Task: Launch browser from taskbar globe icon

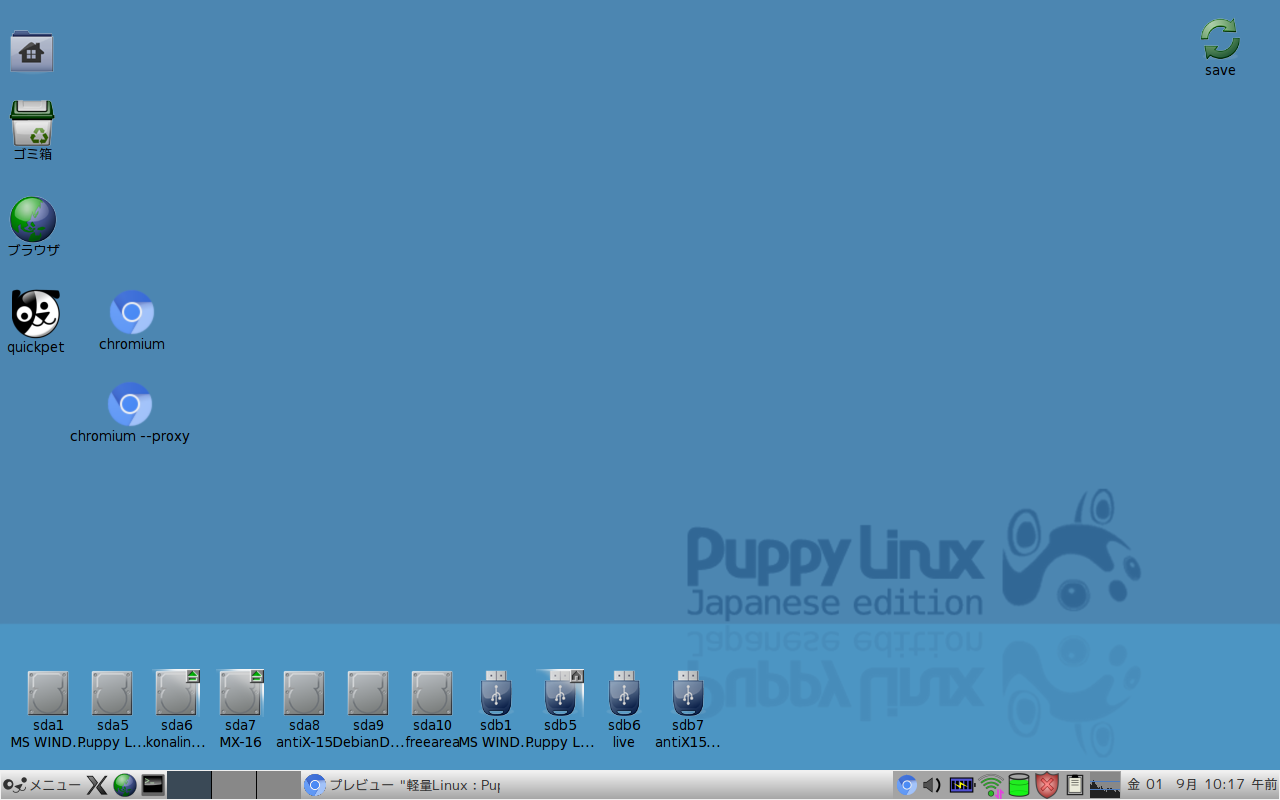Action: (x=125, y=785)
